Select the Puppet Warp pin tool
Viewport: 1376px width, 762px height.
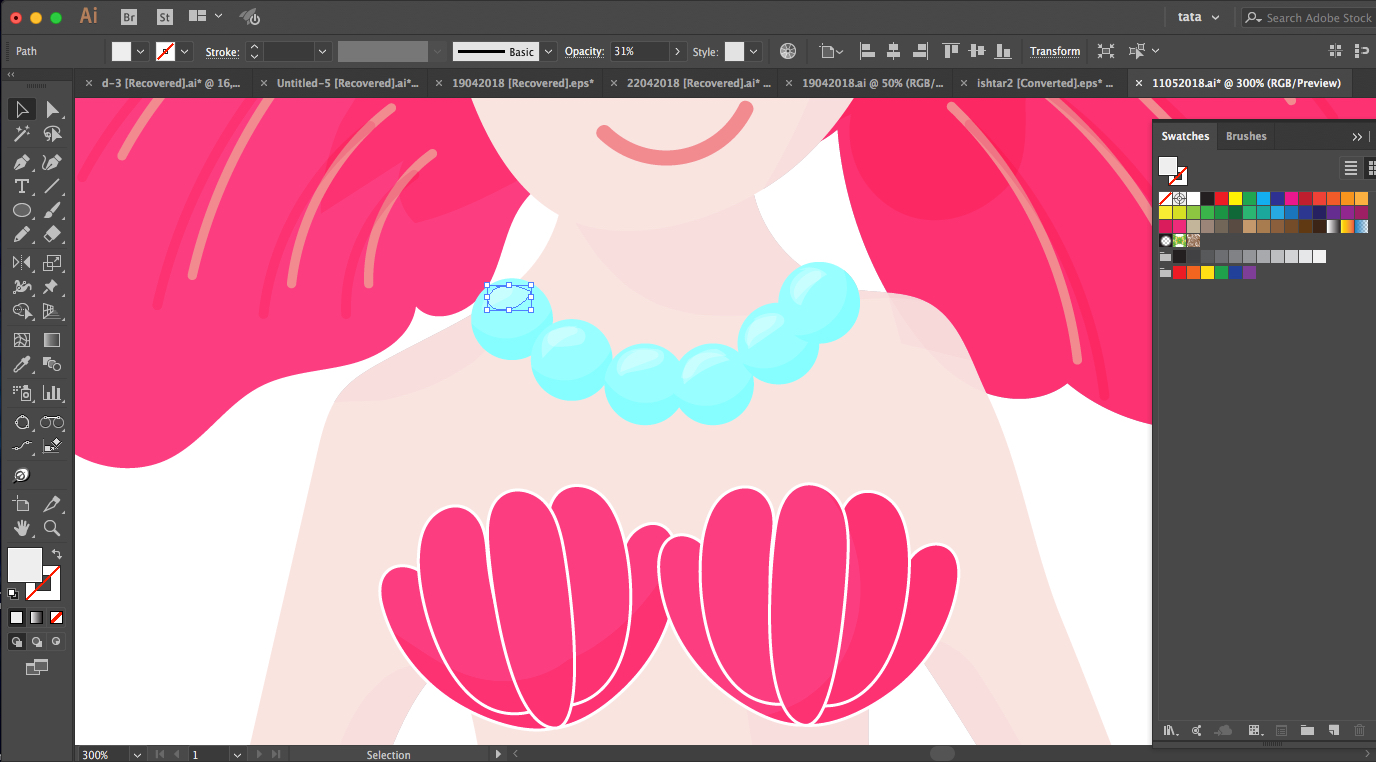point(53,287)
